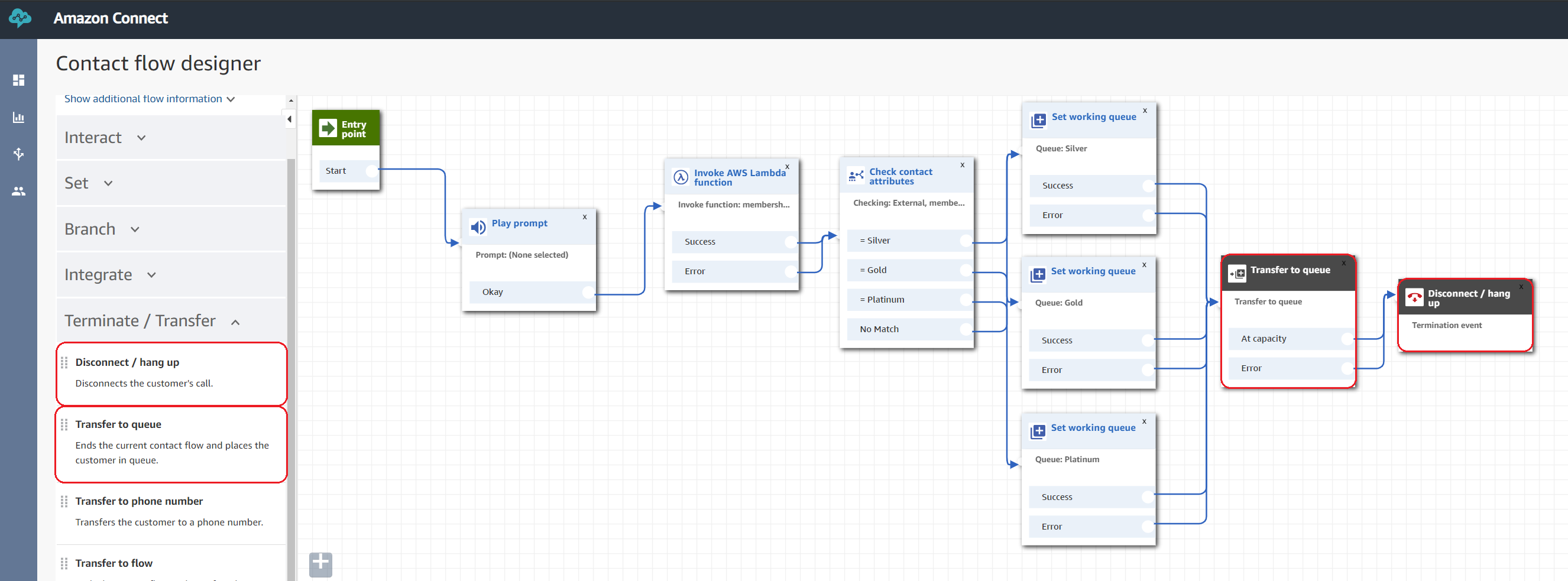Grab the Transfer to queue palette drag handle

point(64,424)
